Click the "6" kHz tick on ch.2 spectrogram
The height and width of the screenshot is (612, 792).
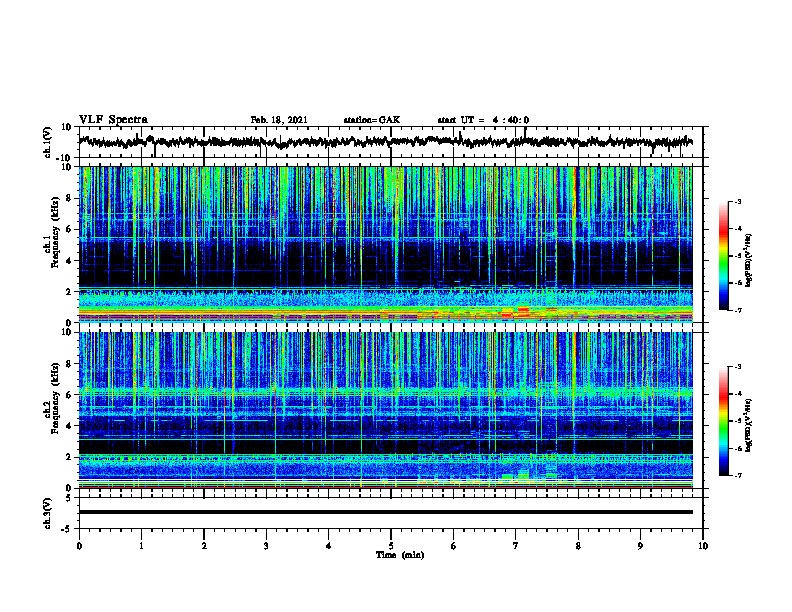pyautogui.click(x=70, y=395)
